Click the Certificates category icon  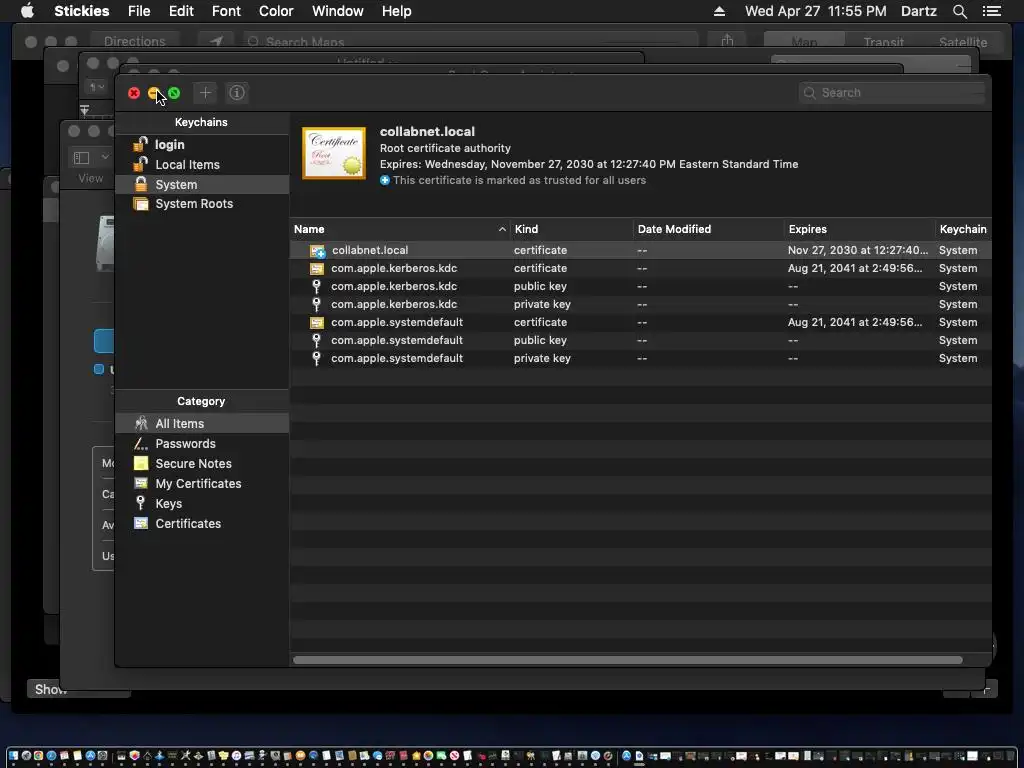tap(140, 523)
